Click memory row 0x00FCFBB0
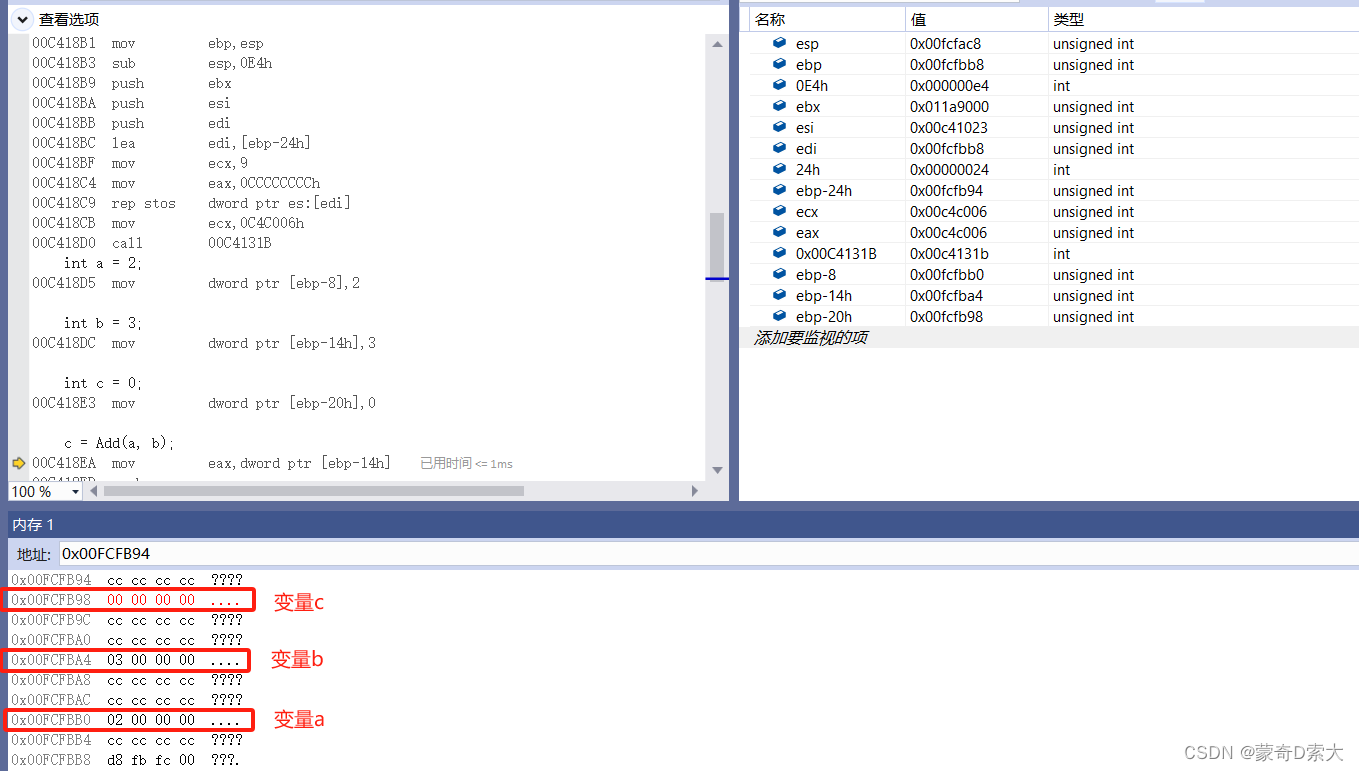The width and height of the screenshot is (1359, 771). pos(127,720)
